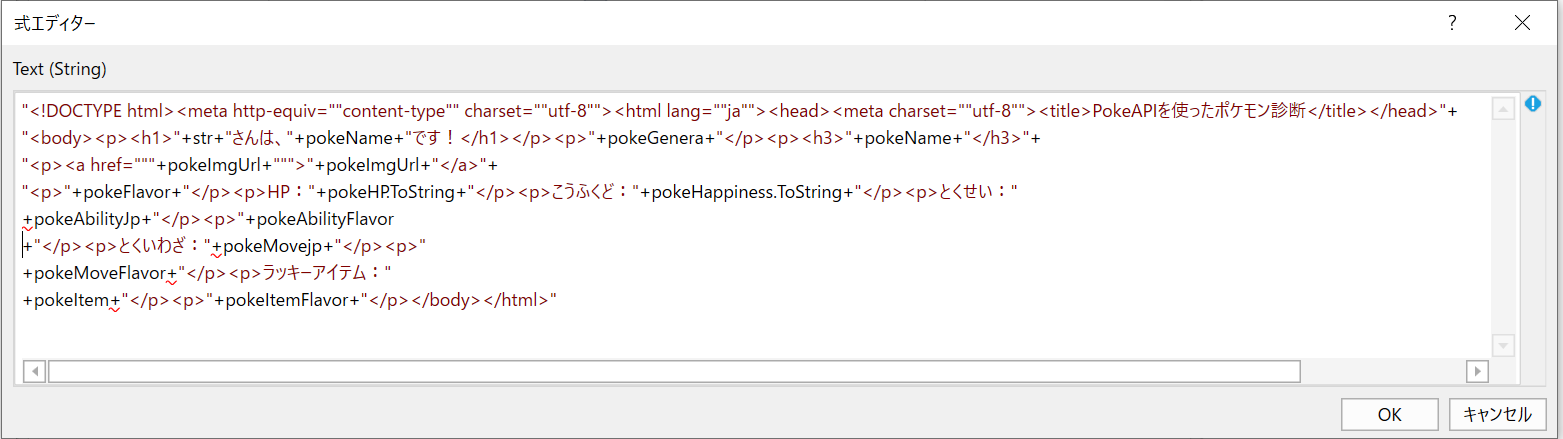1563x439 pixels.
Task: Click the Text (String) label
Action: pos(60,70)
